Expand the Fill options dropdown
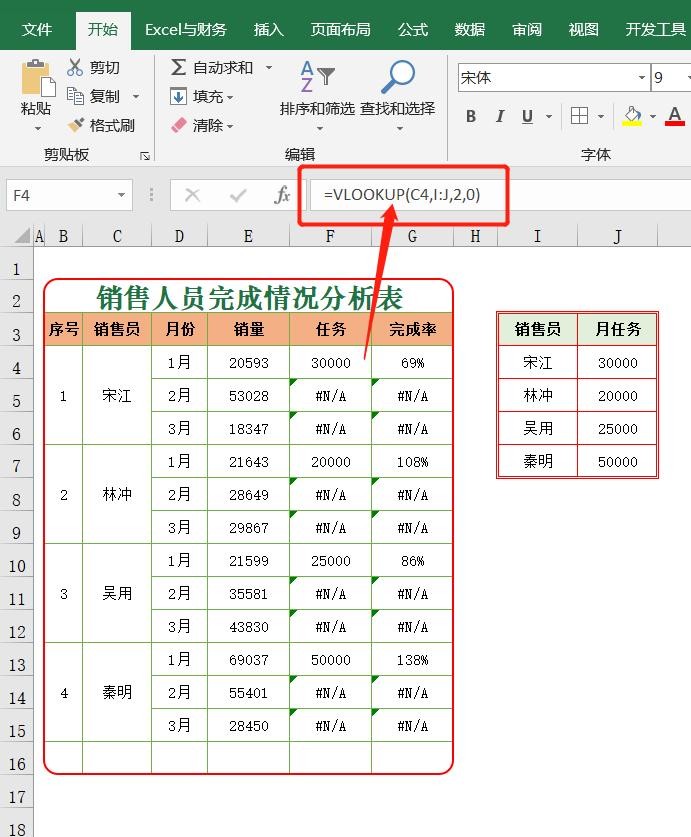Screen dimensions: 691x837 coord(230,97)
